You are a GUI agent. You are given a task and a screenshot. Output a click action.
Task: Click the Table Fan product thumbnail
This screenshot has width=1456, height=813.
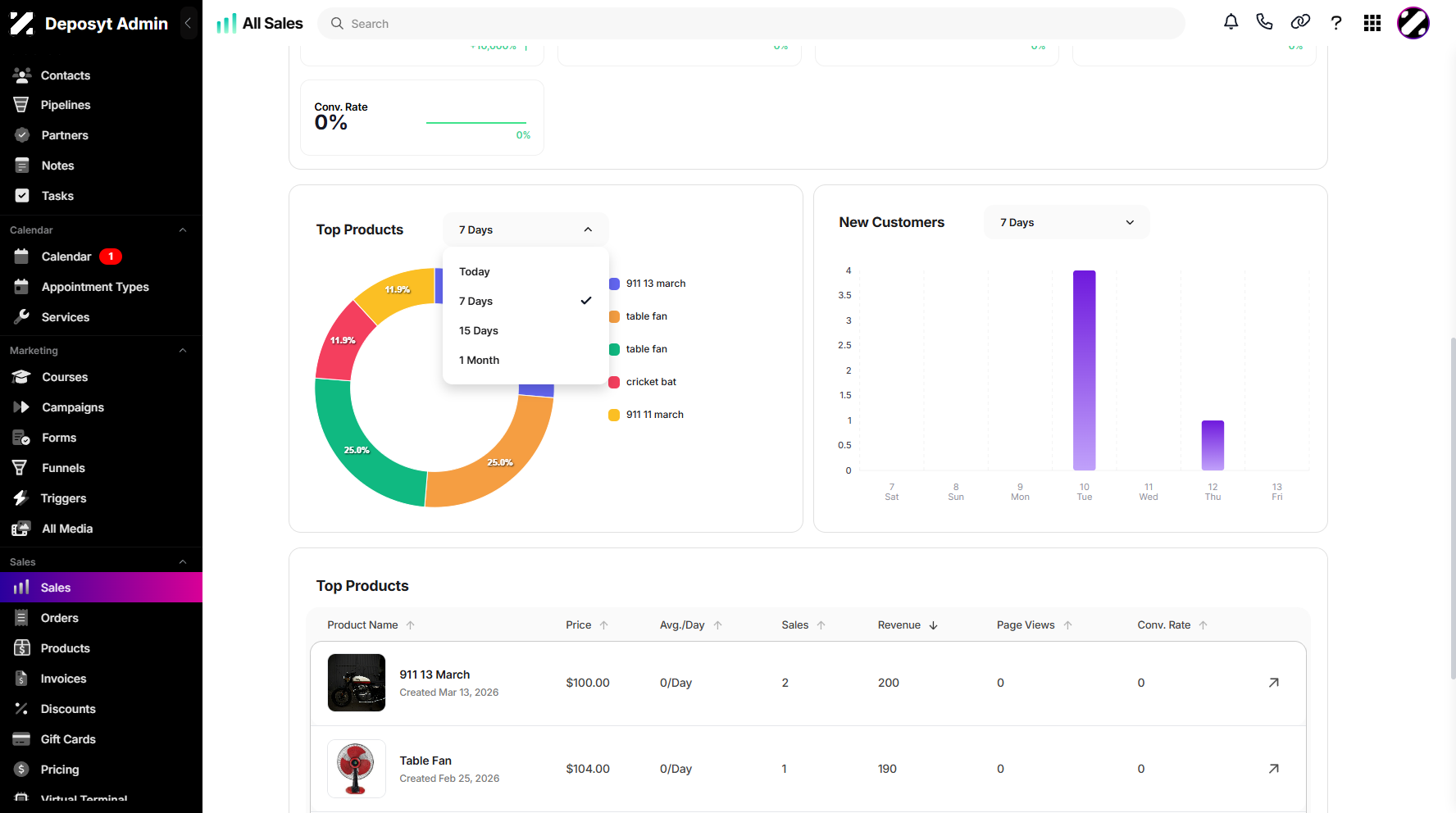coord(357,769)
